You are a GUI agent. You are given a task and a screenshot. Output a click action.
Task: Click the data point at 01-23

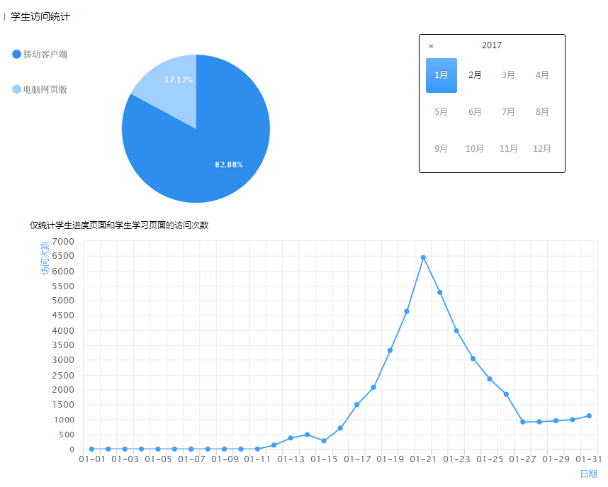point(456,331)
